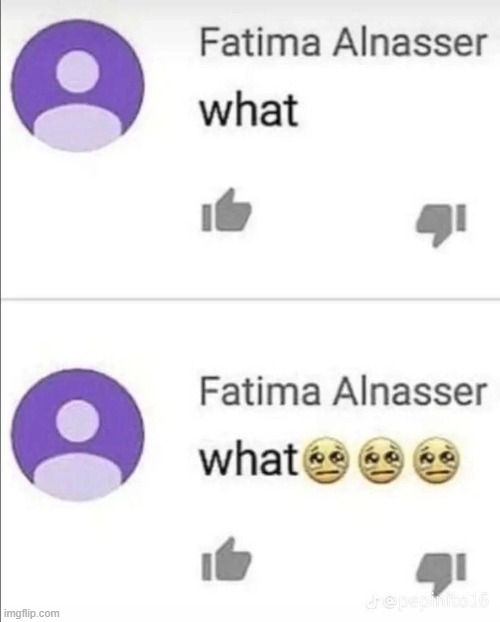The height and width of the screenshot is (622, 500).
Task: Click the avatar head circle in bottom comment
Action: [77, 421]
